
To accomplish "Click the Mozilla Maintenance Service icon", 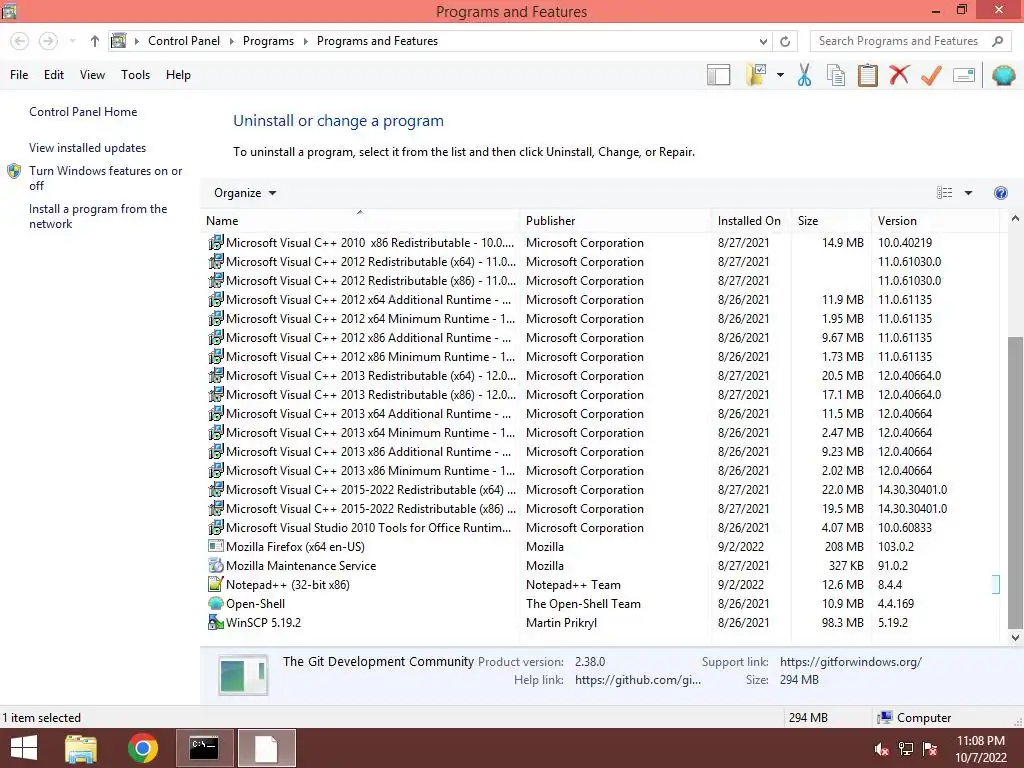I will [x=216, y=565].
